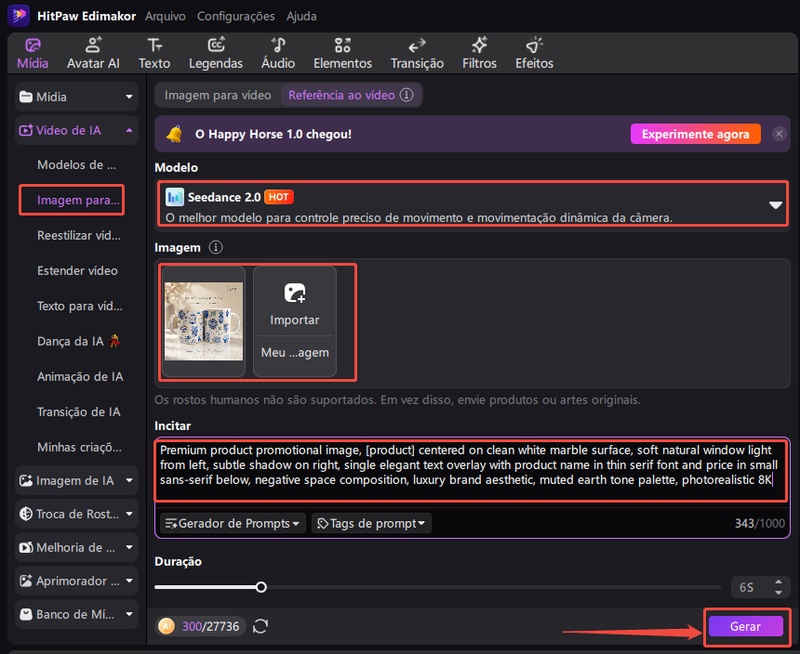The image size is (800, 654).
Task: Click the AI credits coin icon
Action: 166,626
